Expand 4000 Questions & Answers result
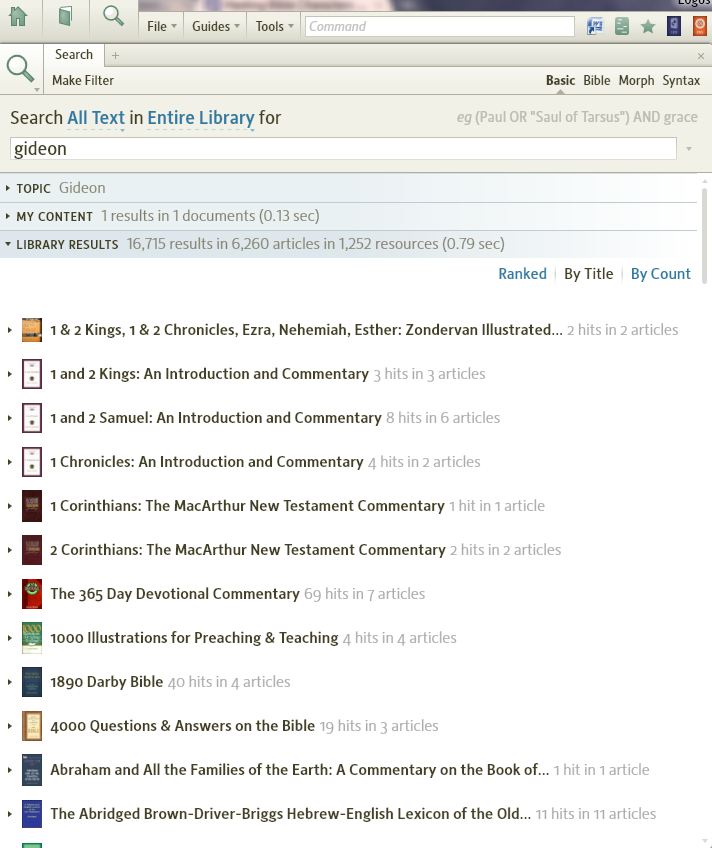Viewport: 712px width, 848px height. 9,726
